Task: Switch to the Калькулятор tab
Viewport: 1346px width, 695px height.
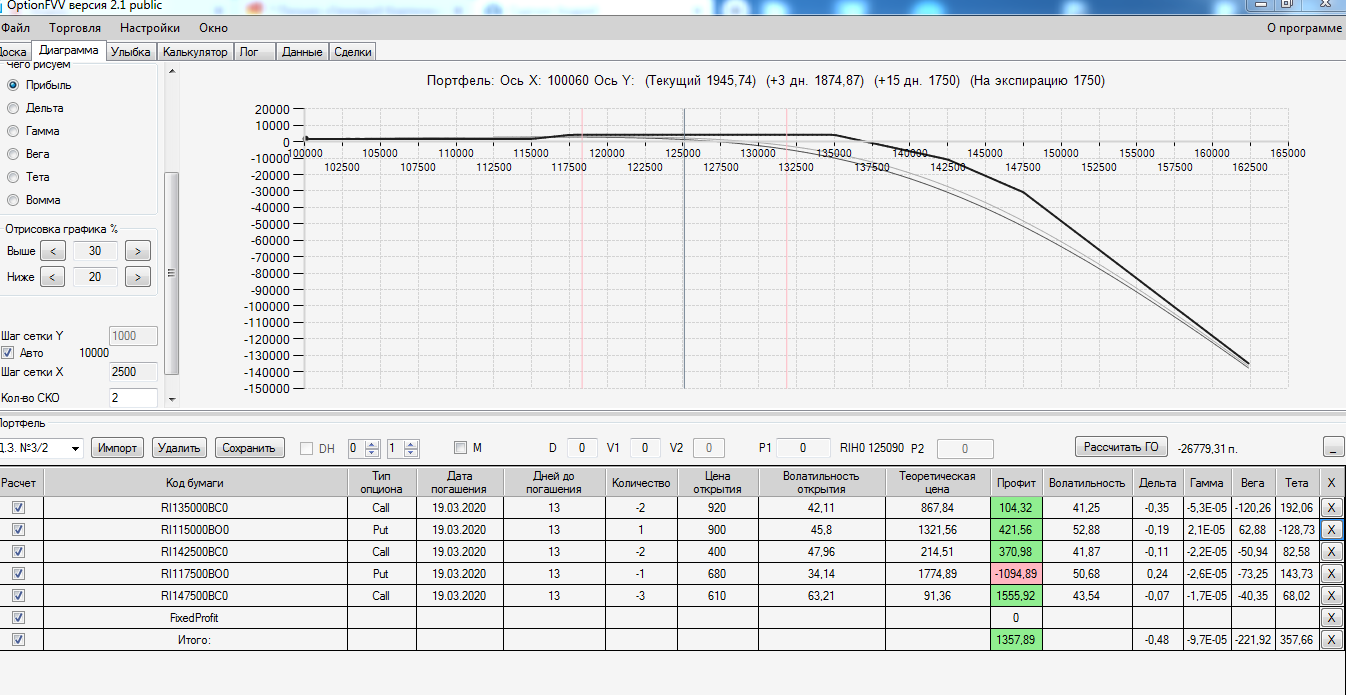Action: coord(196,51)
